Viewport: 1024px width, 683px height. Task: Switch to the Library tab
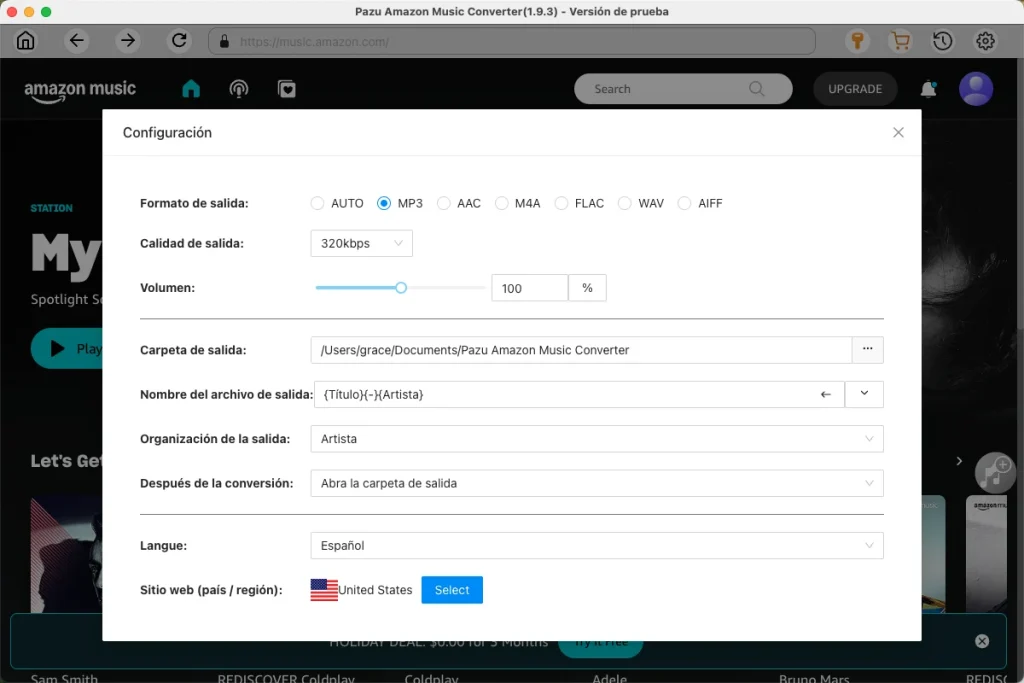tap(286, 88)
